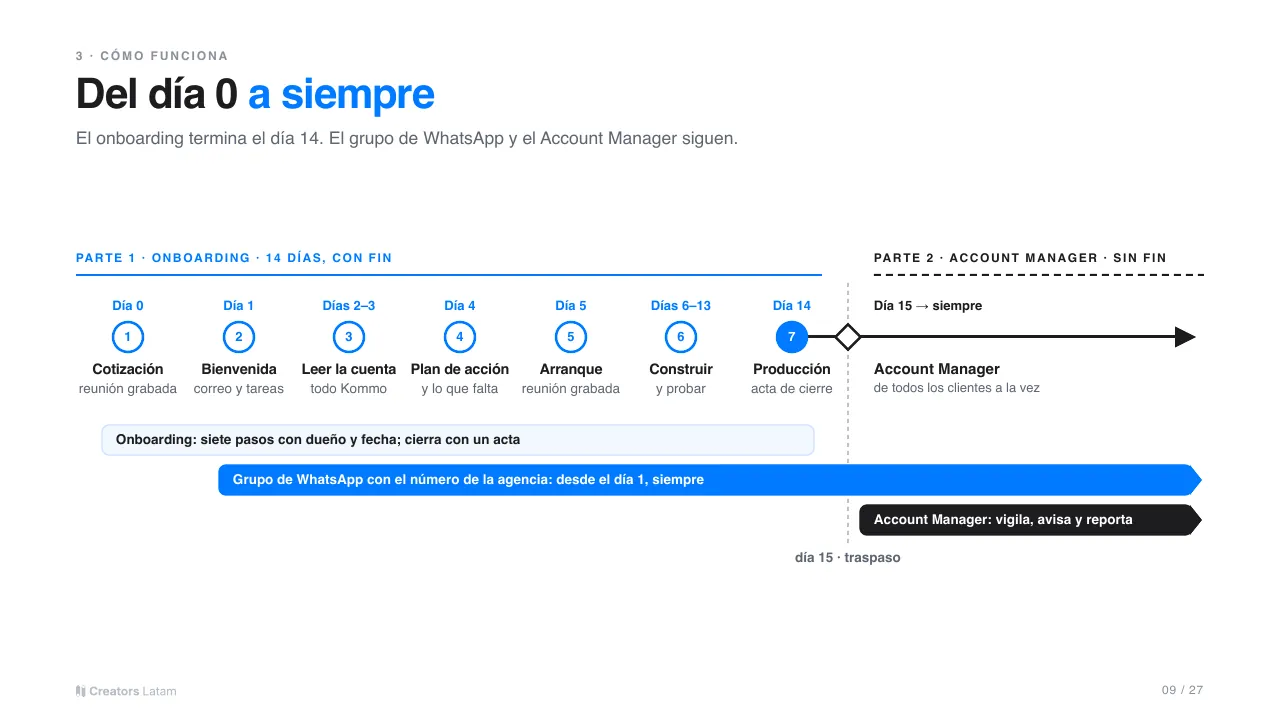Screen dimensions: 1280x720
Task: Click the Creators Latam logo icon
Action: (x=80, y=691)
